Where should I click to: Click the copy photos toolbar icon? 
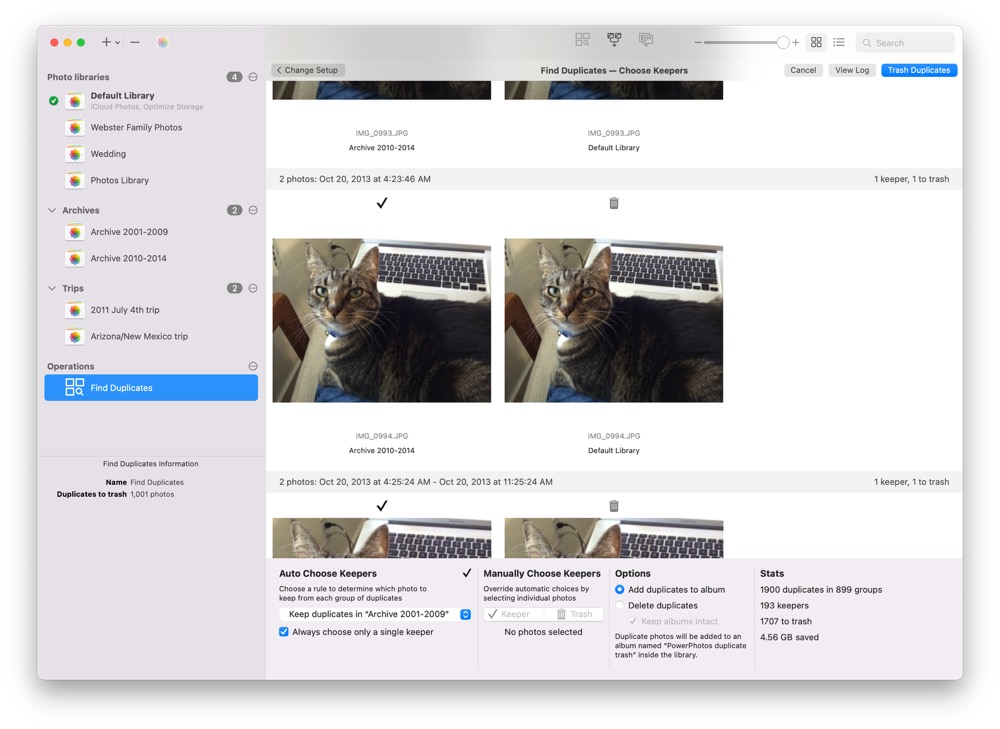(646, 39)
